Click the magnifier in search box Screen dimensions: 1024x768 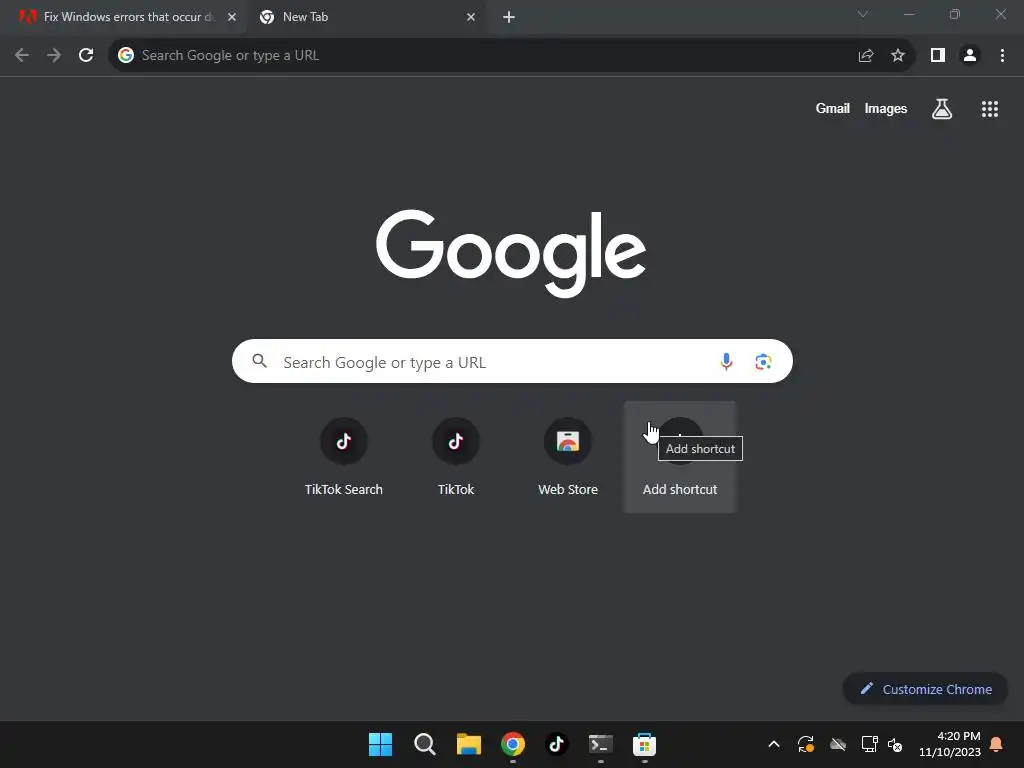(259, 360)
